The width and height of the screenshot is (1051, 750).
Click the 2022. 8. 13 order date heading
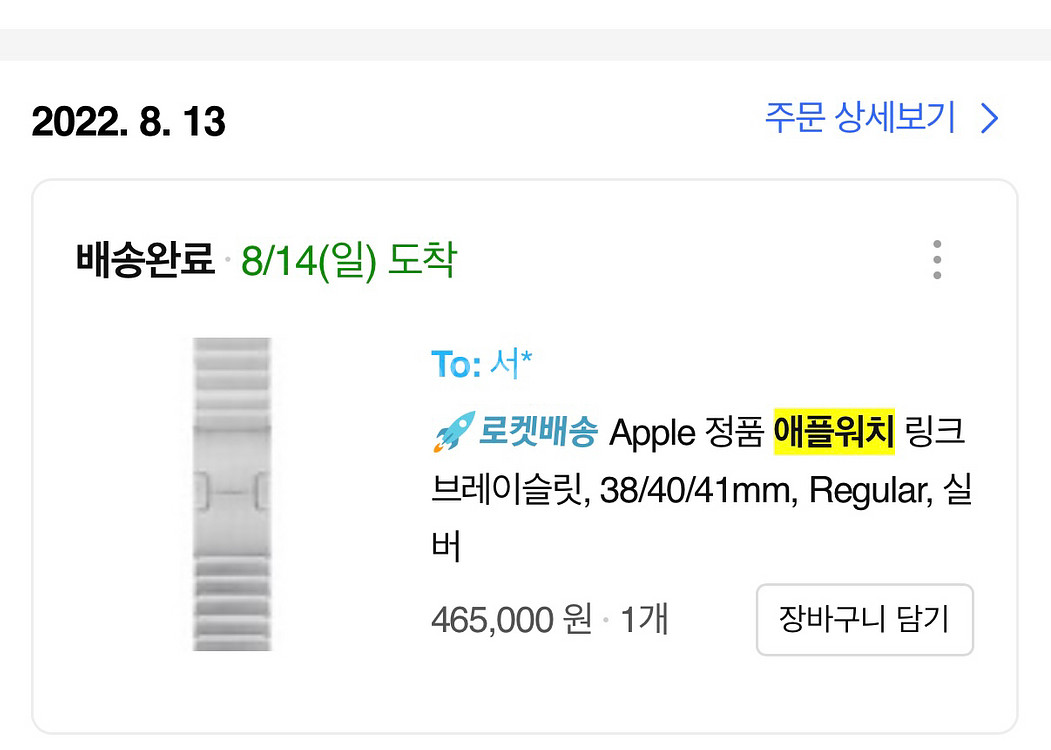click(x=129, y=123)
